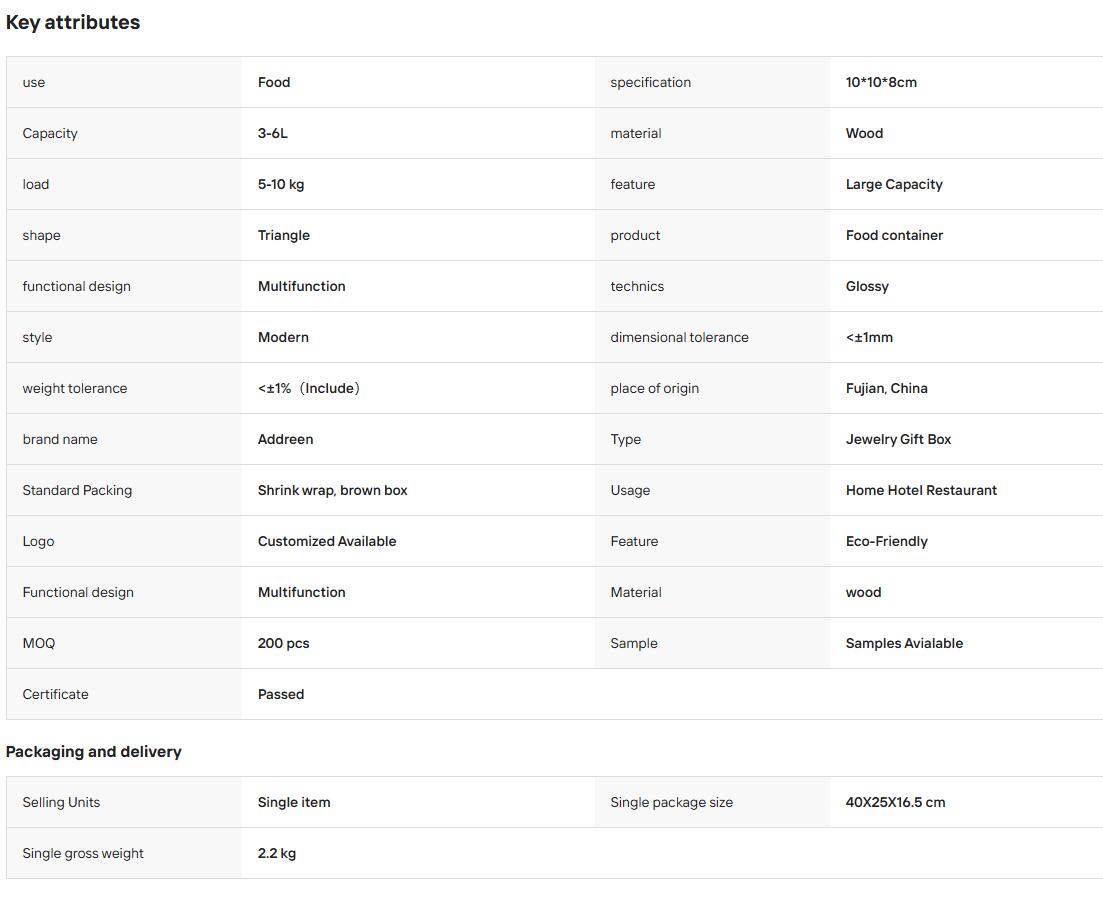This screenshot has height=911, width=1103.
Task: Click the Packaging and delivery heading
Action: 94,751
